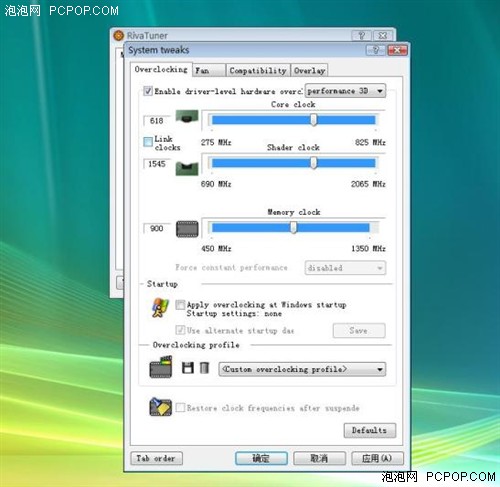The height and width of the screenshot is (487, 500).
Task: Click the core clock value field 618
Action: click(x=156, y=121)
